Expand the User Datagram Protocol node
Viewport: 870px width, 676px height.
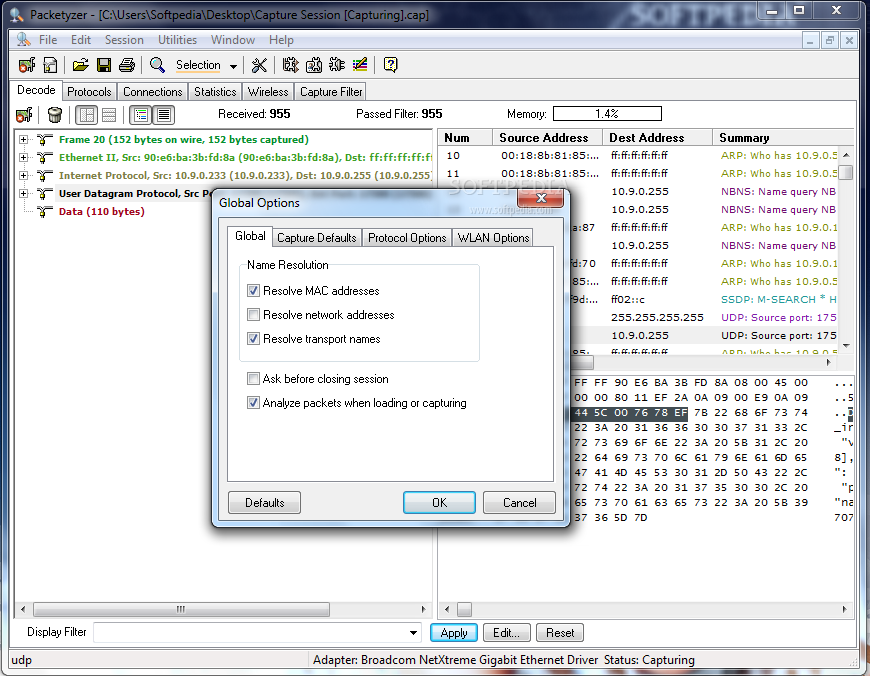(x=23, y=193)
